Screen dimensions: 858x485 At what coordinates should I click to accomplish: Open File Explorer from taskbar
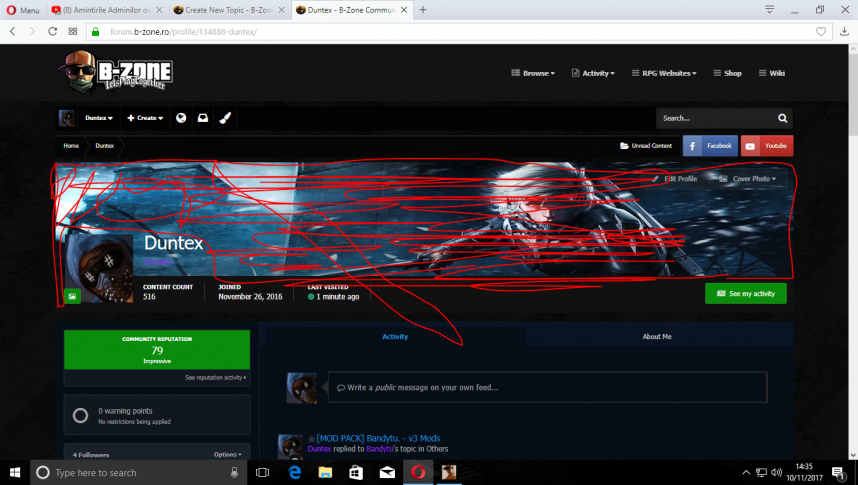[325, 472]
